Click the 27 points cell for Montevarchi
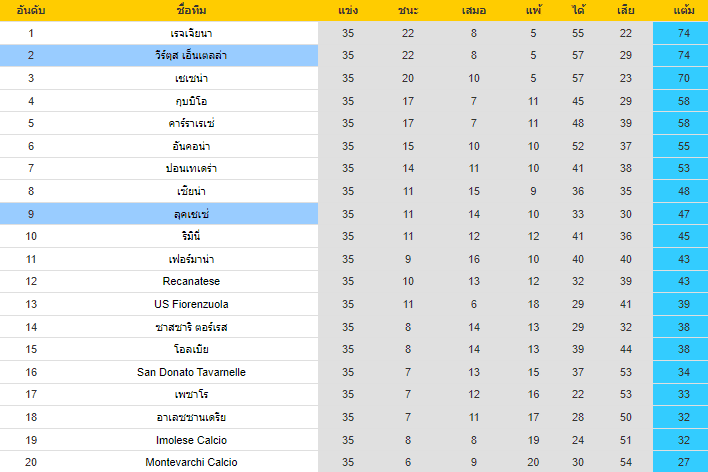The width and height of the screenshot is (708, 472). pos(684,462)
